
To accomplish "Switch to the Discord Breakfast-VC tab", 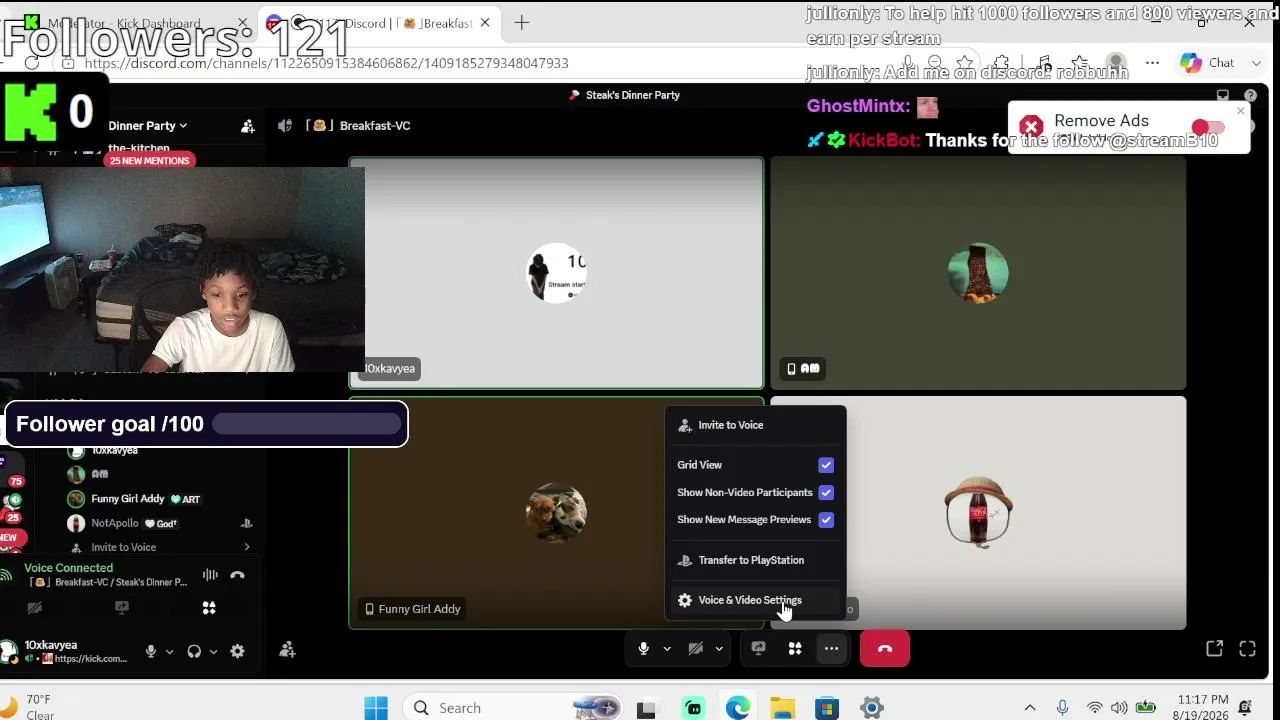I will pyautogui.click(x=377, y=23).
